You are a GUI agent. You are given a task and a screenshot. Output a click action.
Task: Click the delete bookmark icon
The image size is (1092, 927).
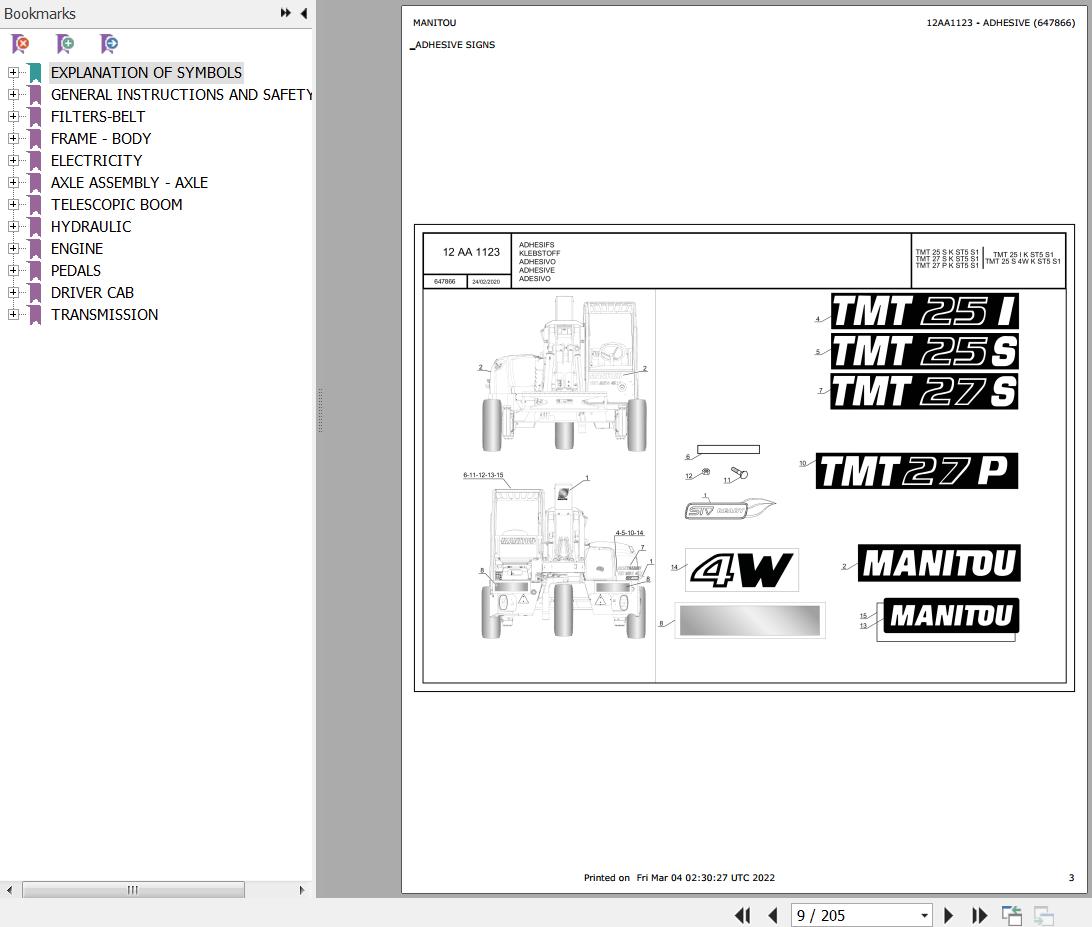[21, 44]
